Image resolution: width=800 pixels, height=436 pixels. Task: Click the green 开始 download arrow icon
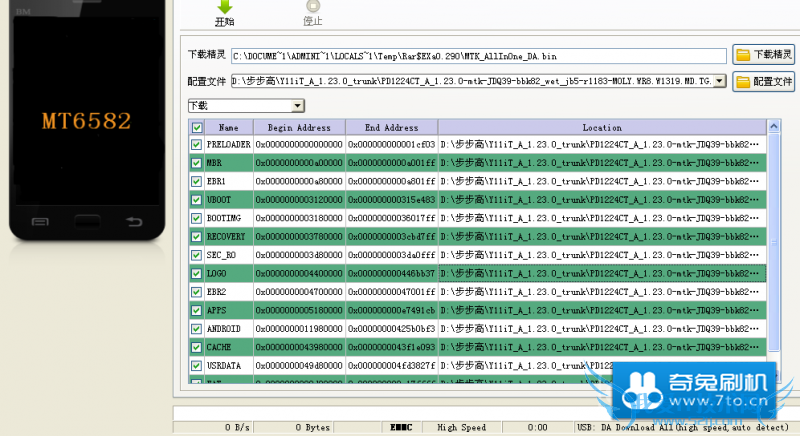point(224,6)
